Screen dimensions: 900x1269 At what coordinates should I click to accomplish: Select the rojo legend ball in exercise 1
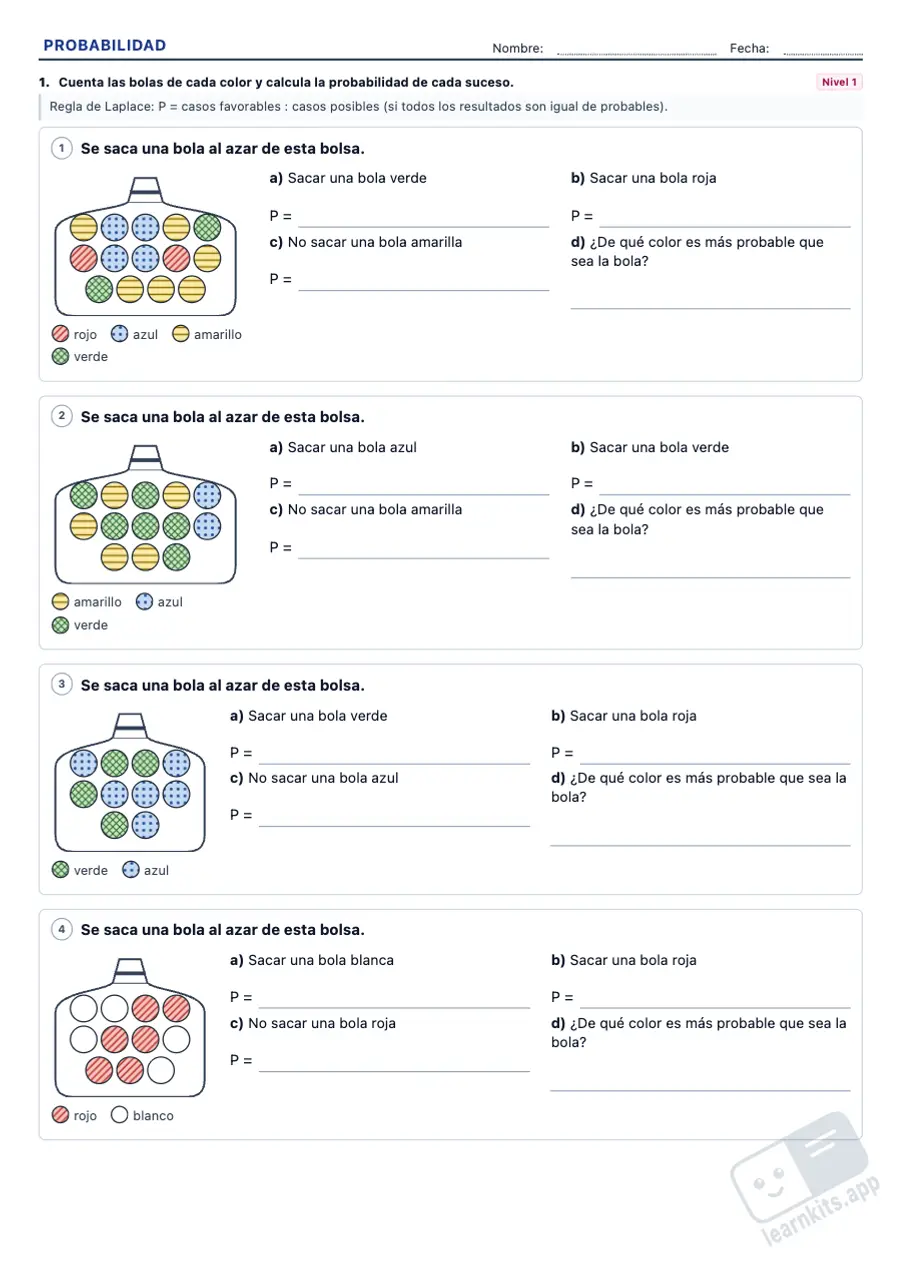click(x=61, y=335)
